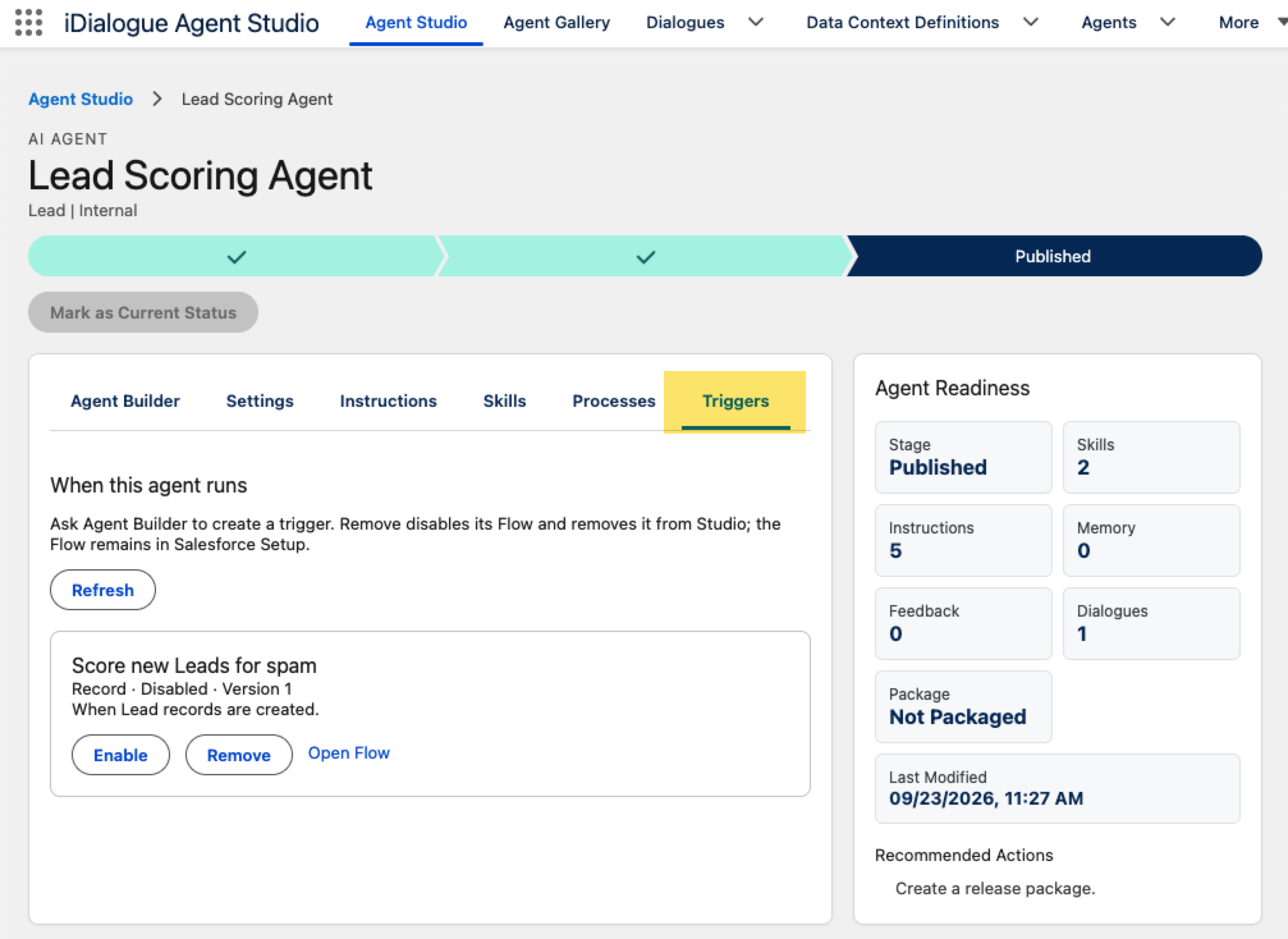Click Package Not Packaged tile

point(964,707)
